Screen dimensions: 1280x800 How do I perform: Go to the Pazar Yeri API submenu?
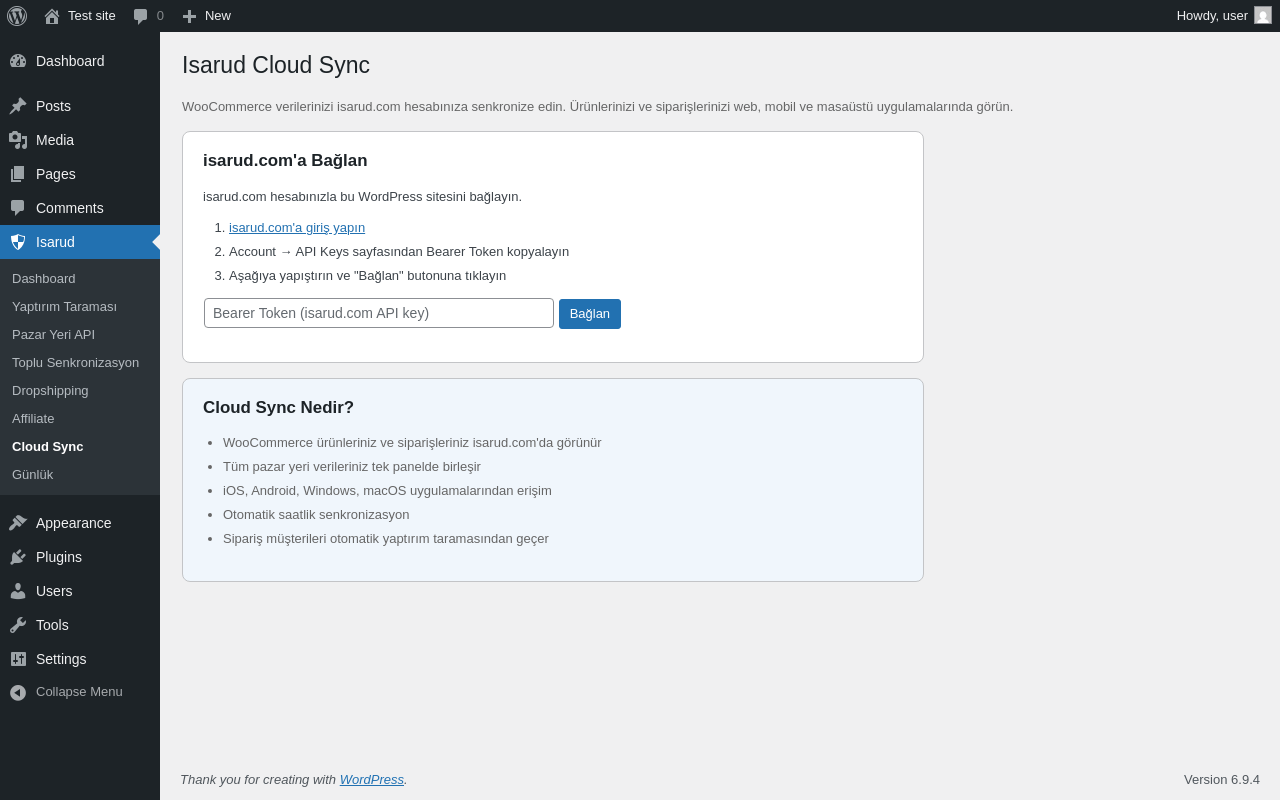click(53, 334)
